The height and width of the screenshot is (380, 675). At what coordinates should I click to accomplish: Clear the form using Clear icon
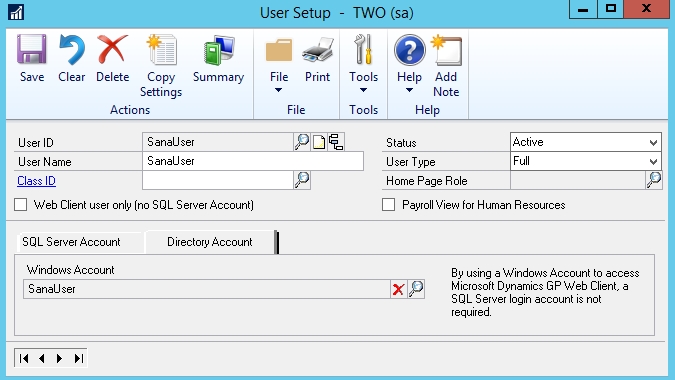(x=71, y=49)
